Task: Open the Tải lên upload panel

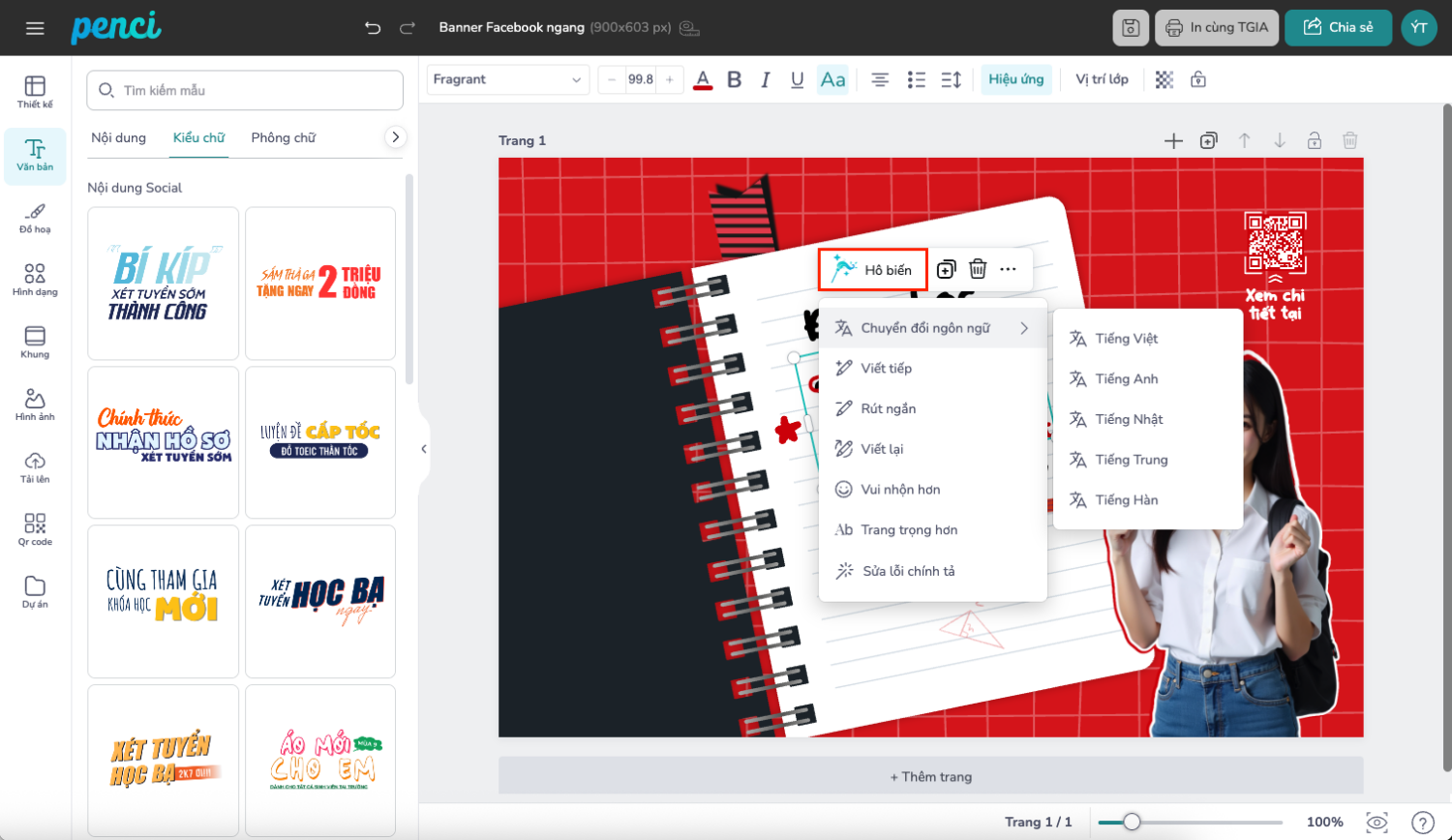Action: [35, 466]
